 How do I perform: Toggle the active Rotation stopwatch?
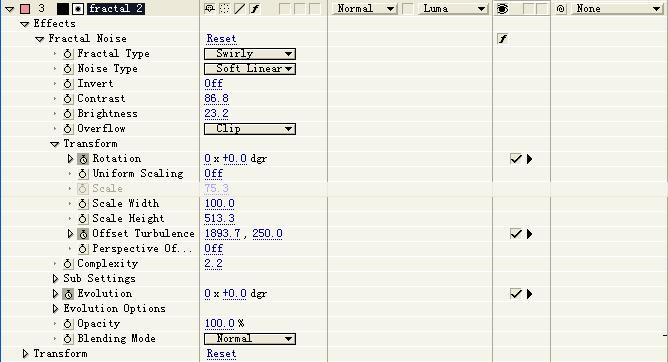click(x=83, y=159)
